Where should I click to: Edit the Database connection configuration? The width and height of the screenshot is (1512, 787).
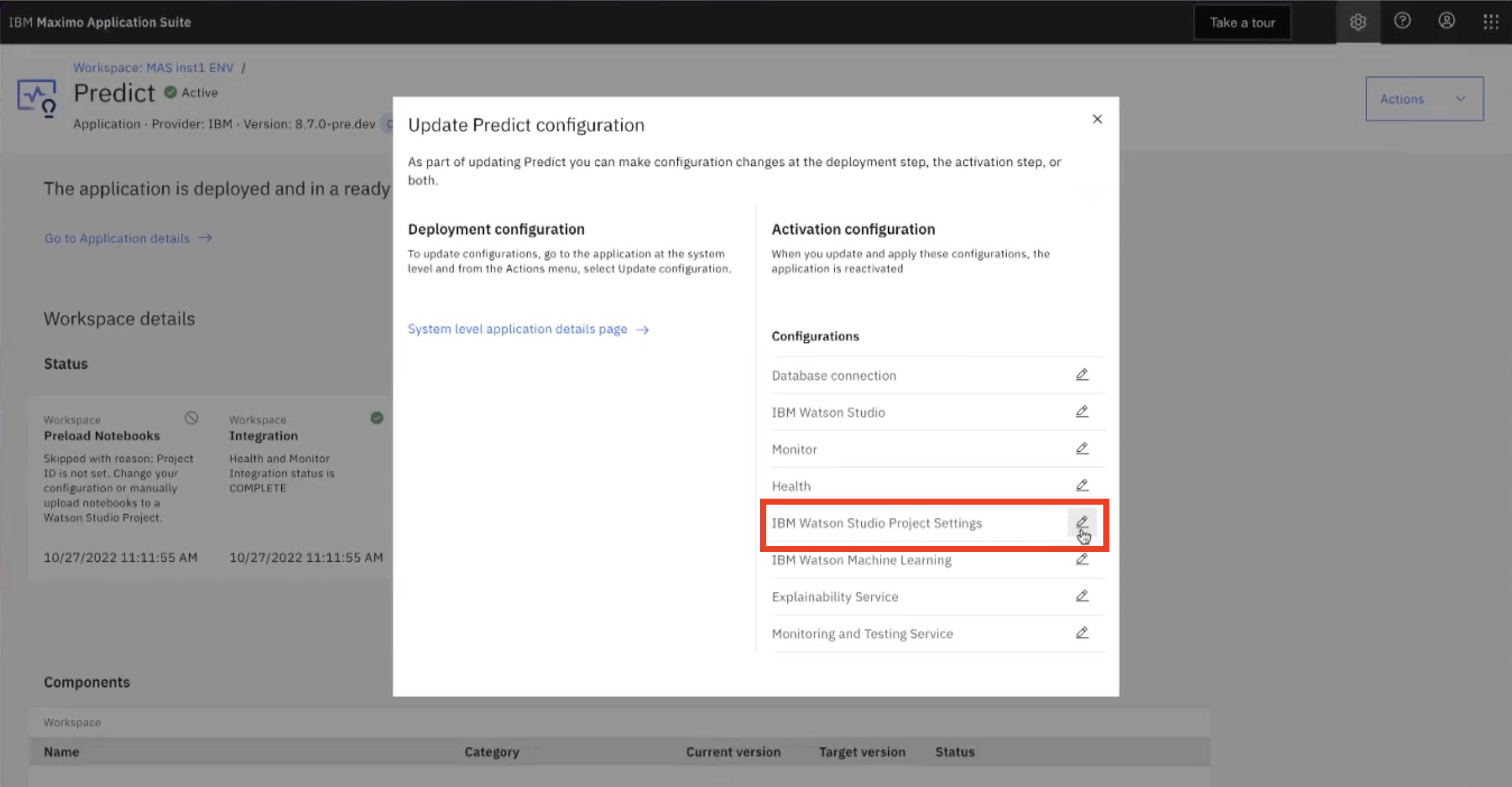point(1082,375)
